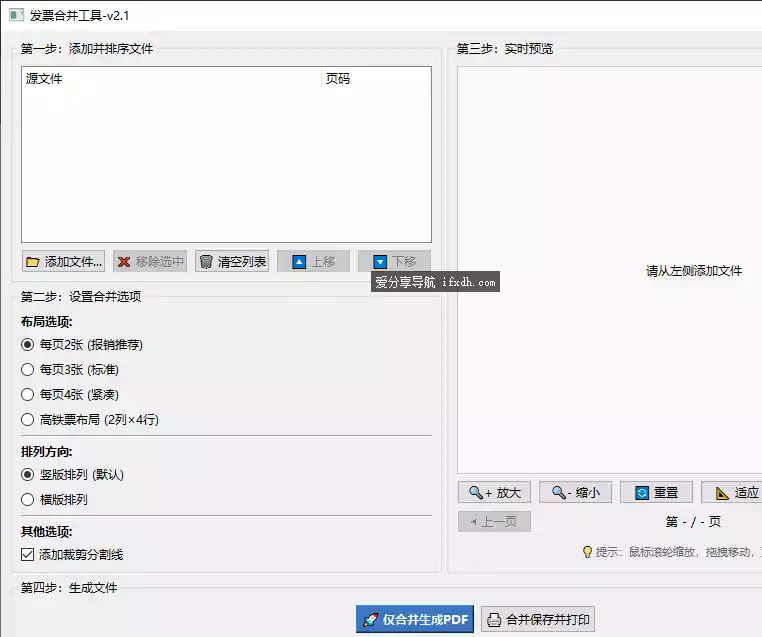Choose 竖版排列 (默认) orientation
The image size is (762, 637).
[28, 474]
